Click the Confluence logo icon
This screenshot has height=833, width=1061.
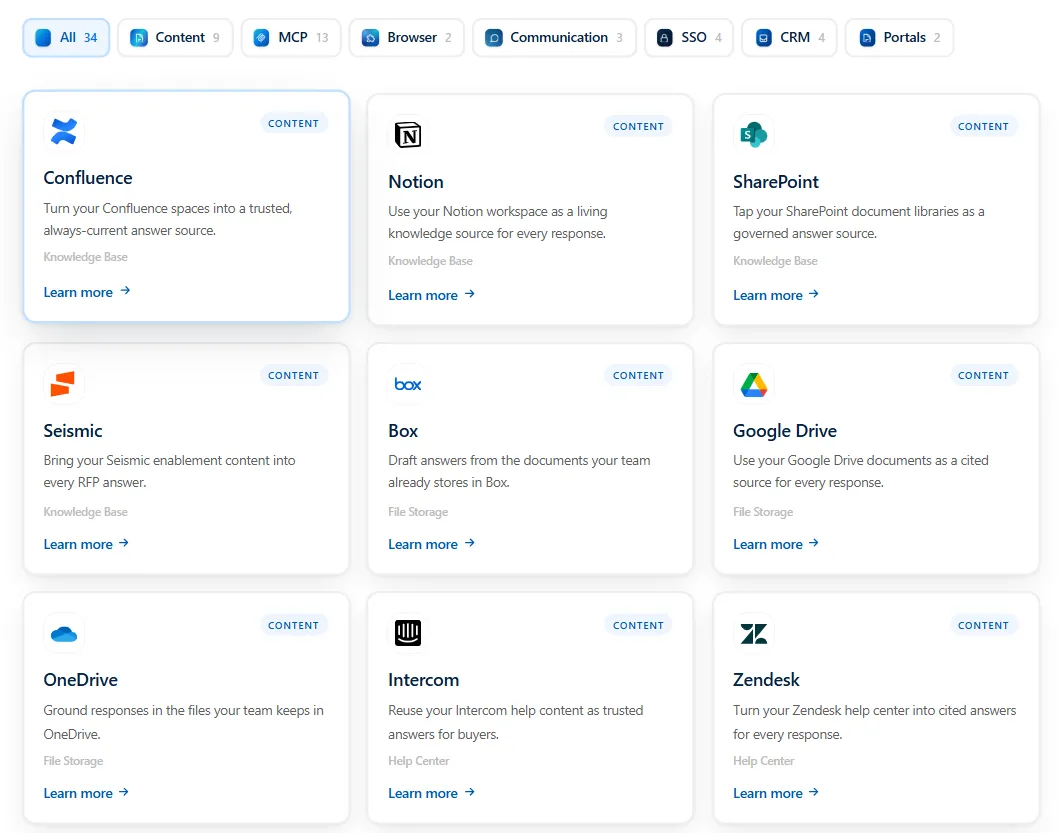64,131
